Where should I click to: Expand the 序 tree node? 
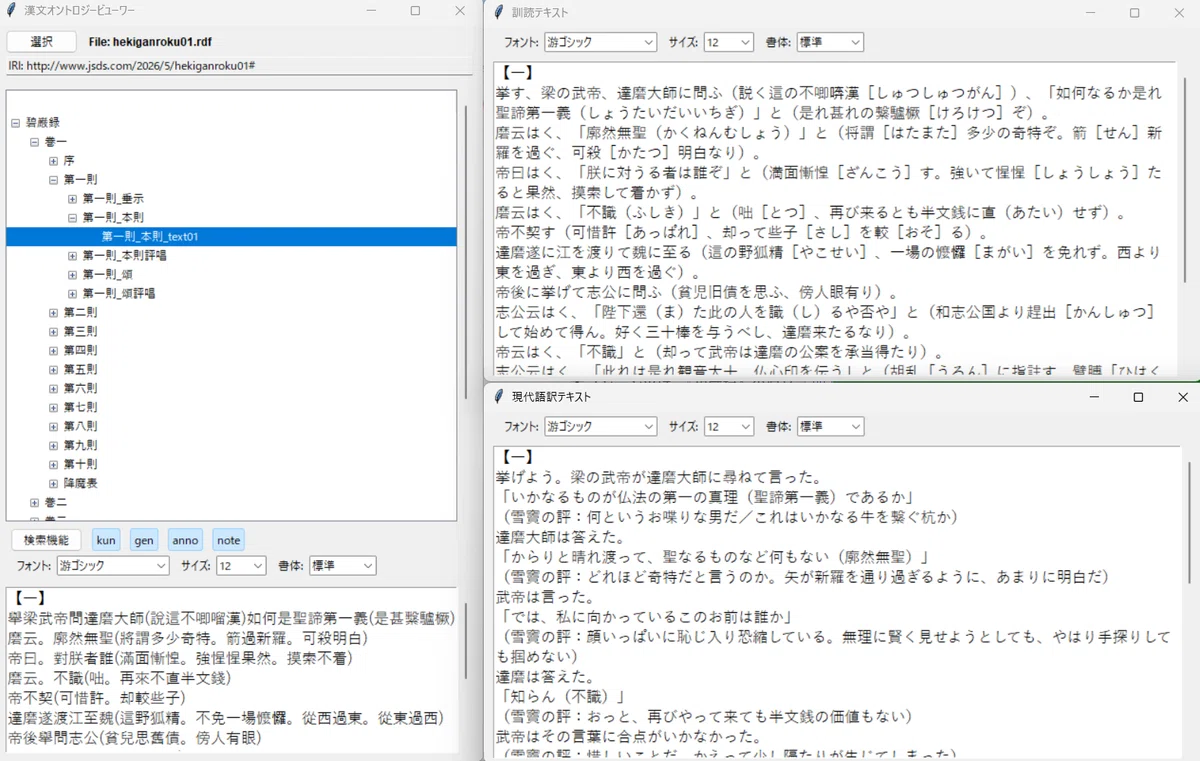pyautogui.click(x=54, y=160)
